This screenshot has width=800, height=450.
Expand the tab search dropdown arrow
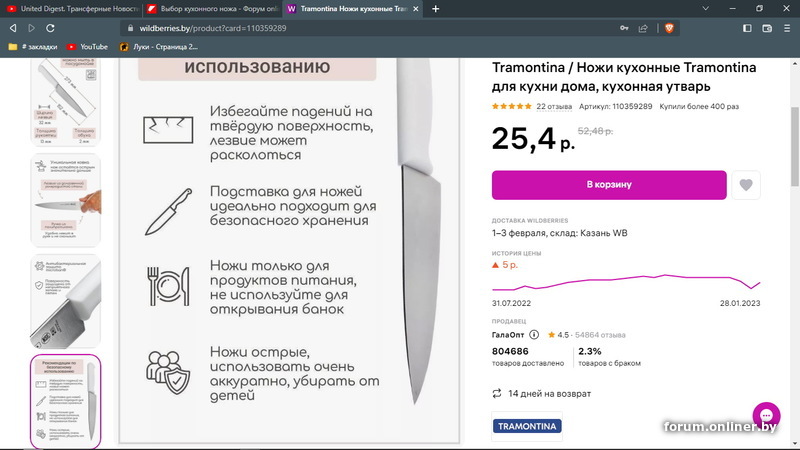point(706,8)
